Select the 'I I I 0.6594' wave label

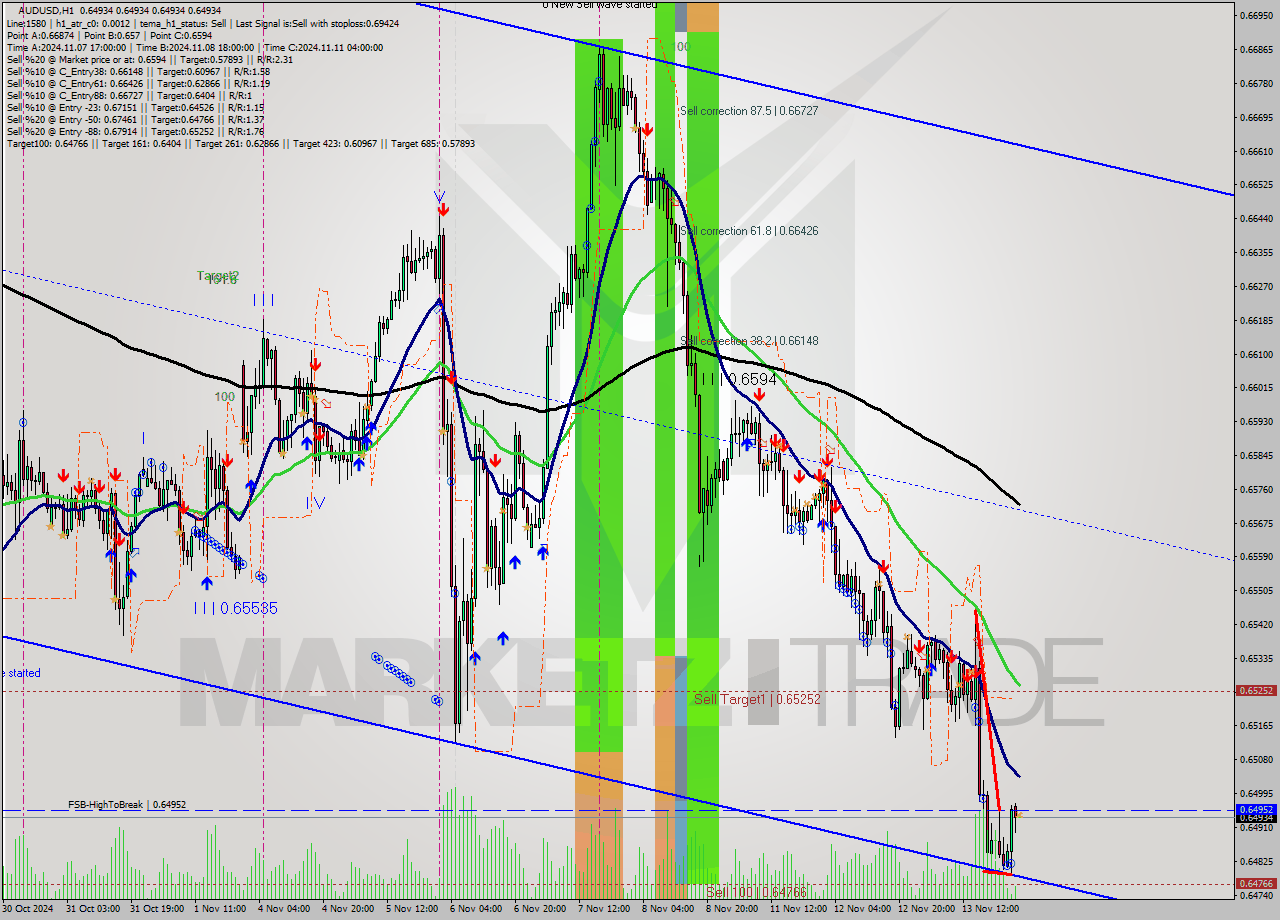(x=737, y=380)
